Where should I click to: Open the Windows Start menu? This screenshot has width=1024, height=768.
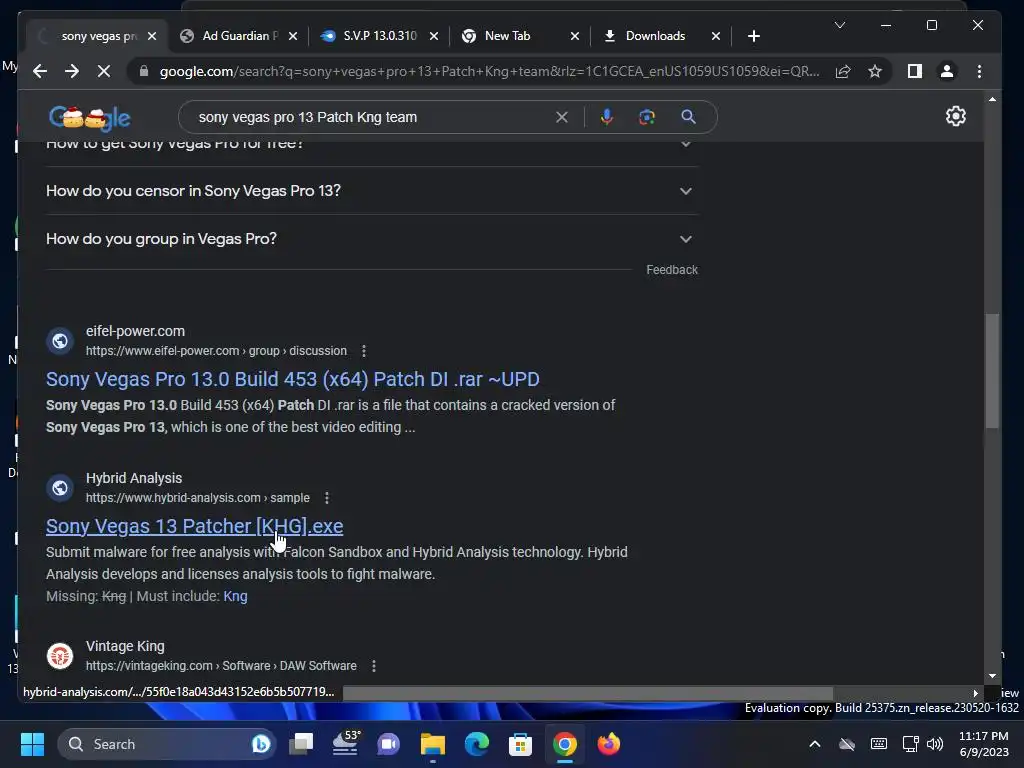coord(32,744)
